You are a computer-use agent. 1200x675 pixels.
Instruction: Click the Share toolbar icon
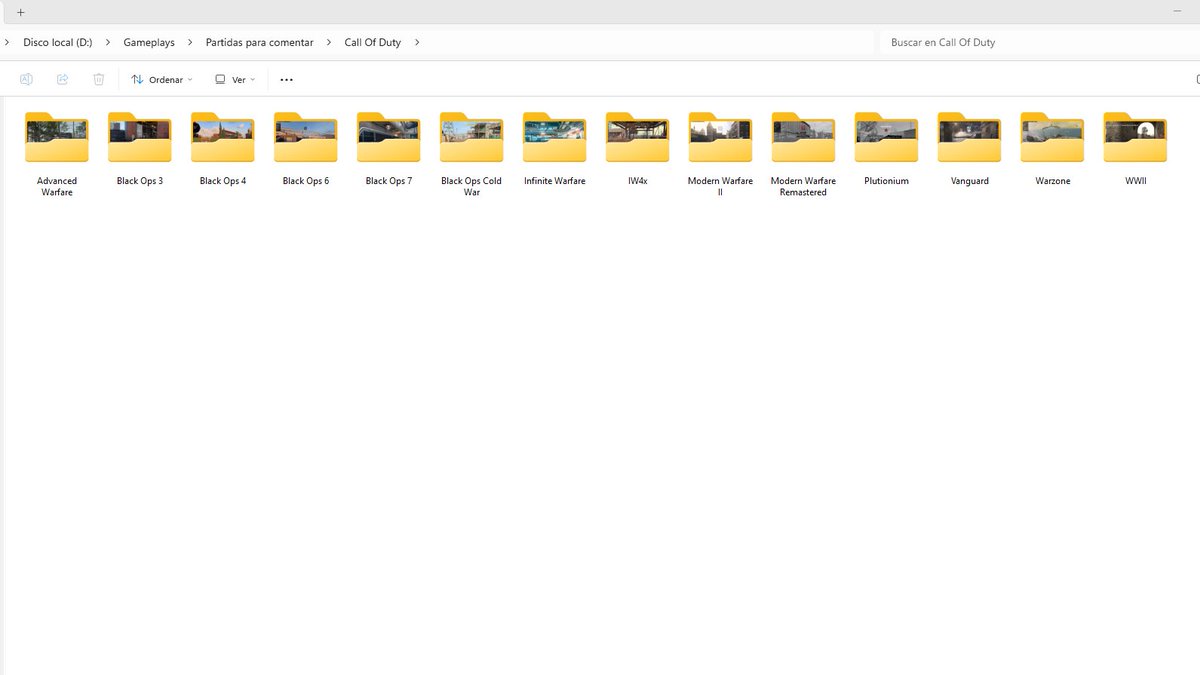pyautogui.click(x=63, y=79)
